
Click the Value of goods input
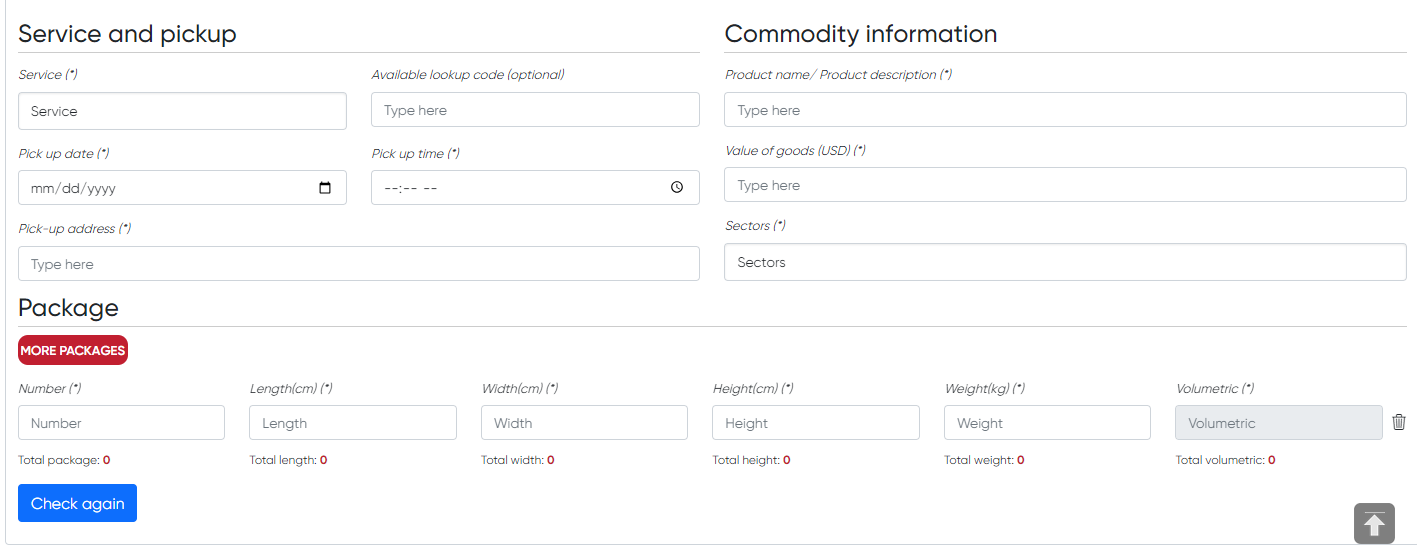(1065, 185)
